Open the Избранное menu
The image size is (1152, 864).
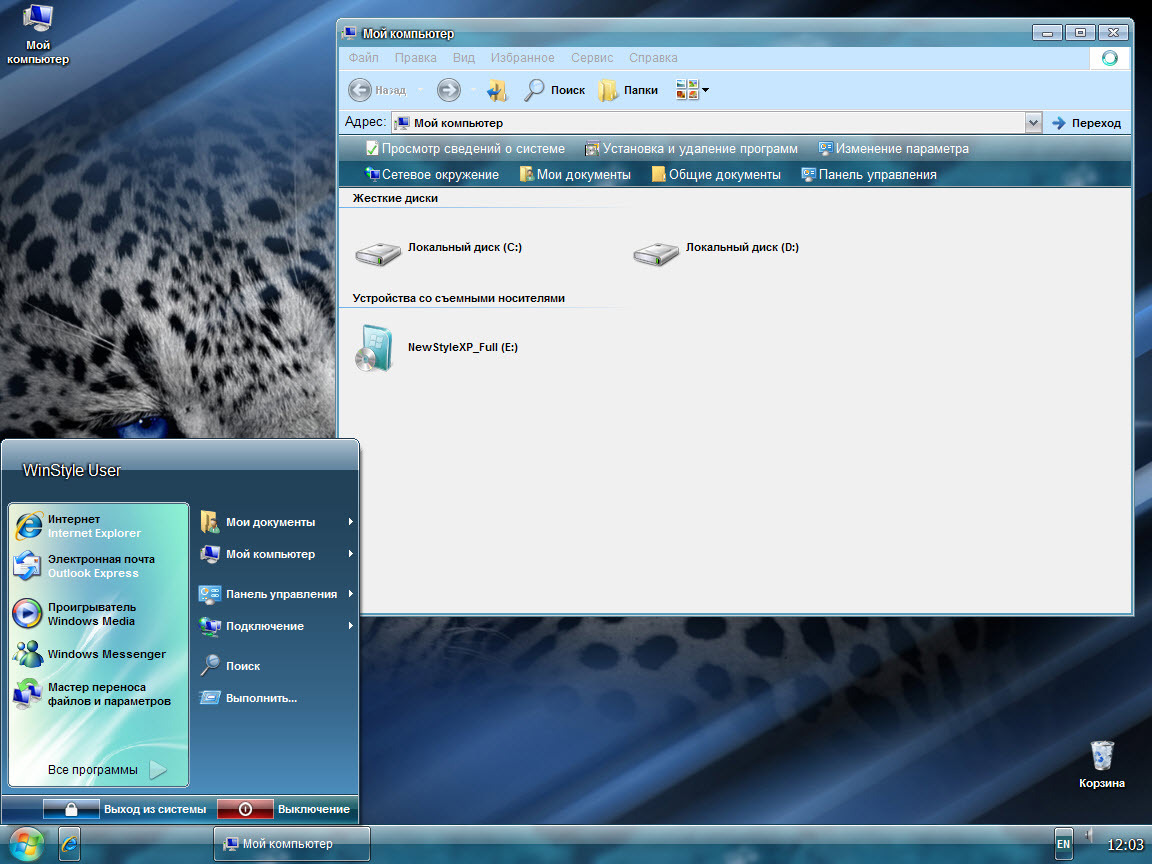(522, 57)
